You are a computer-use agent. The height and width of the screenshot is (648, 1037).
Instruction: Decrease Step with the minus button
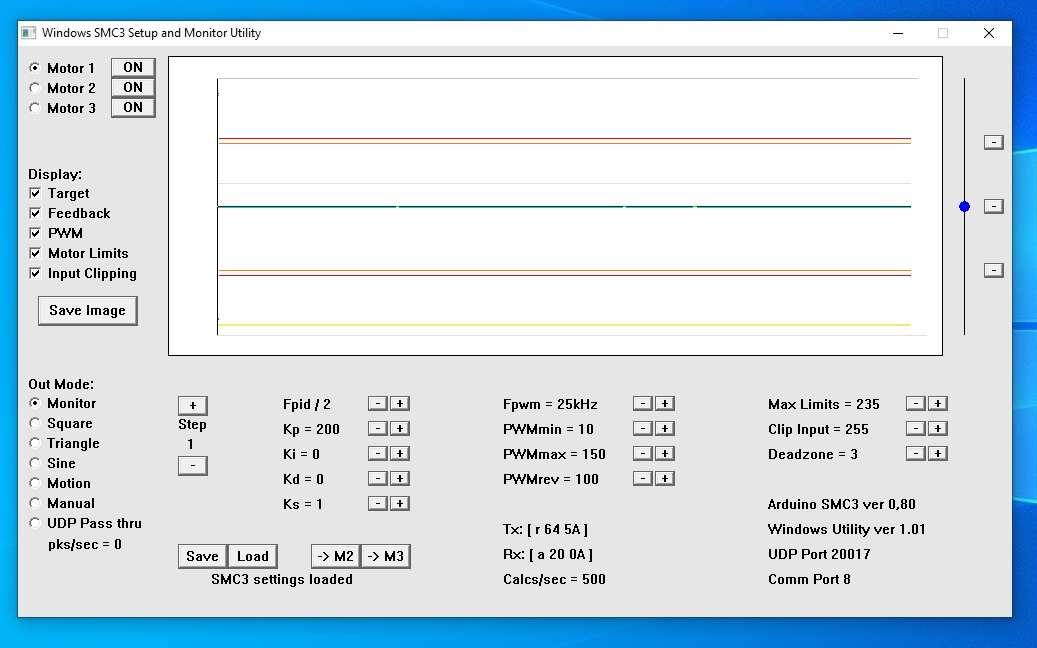pos(192,466)
